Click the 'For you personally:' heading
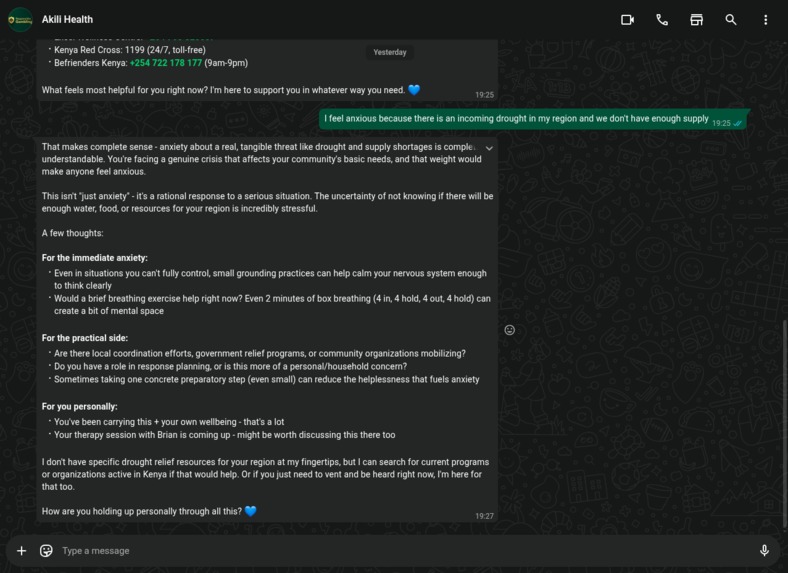 (79, 407)
